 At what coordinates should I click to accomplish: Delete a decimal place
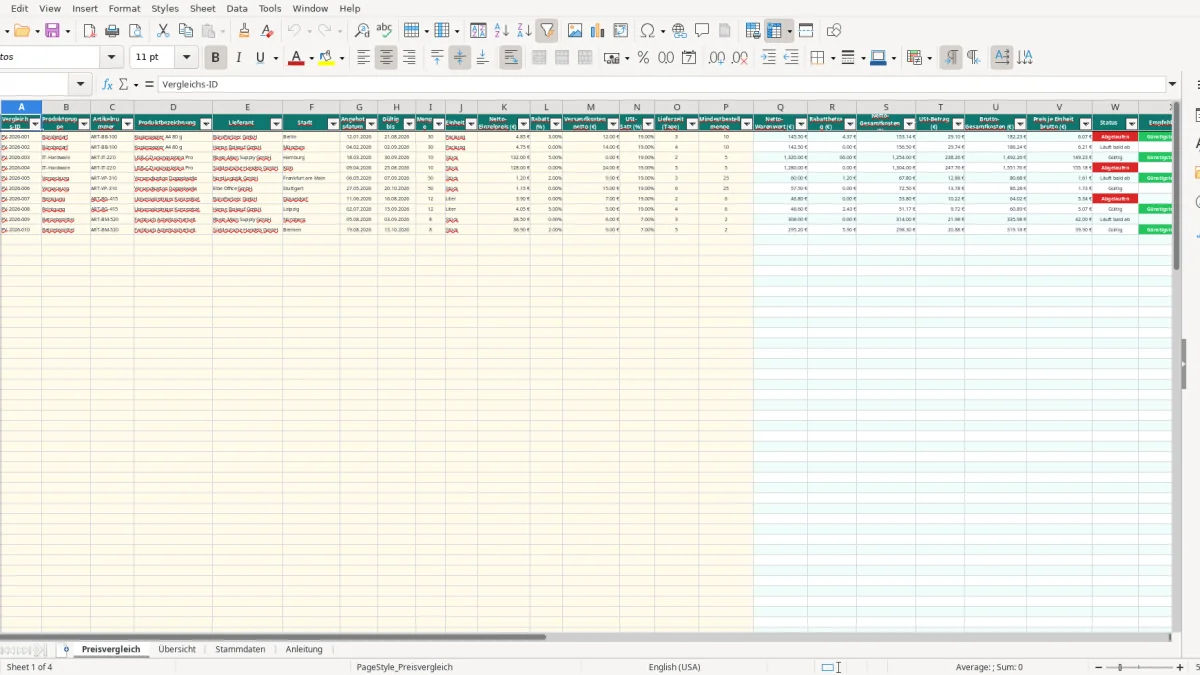coord(740,58)
